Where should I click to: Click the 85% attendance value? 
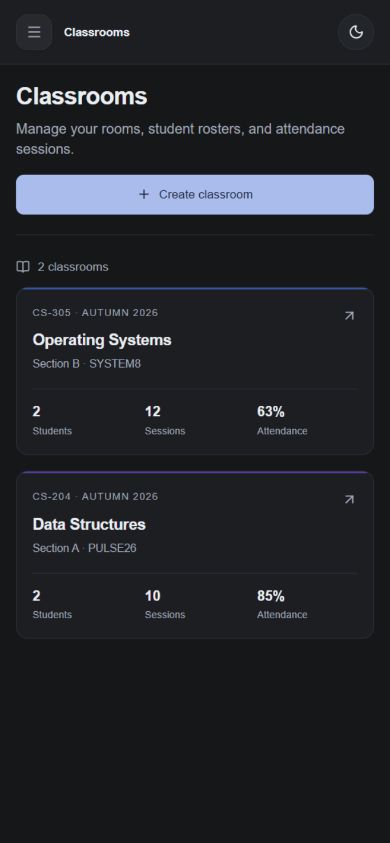point(271,596)
